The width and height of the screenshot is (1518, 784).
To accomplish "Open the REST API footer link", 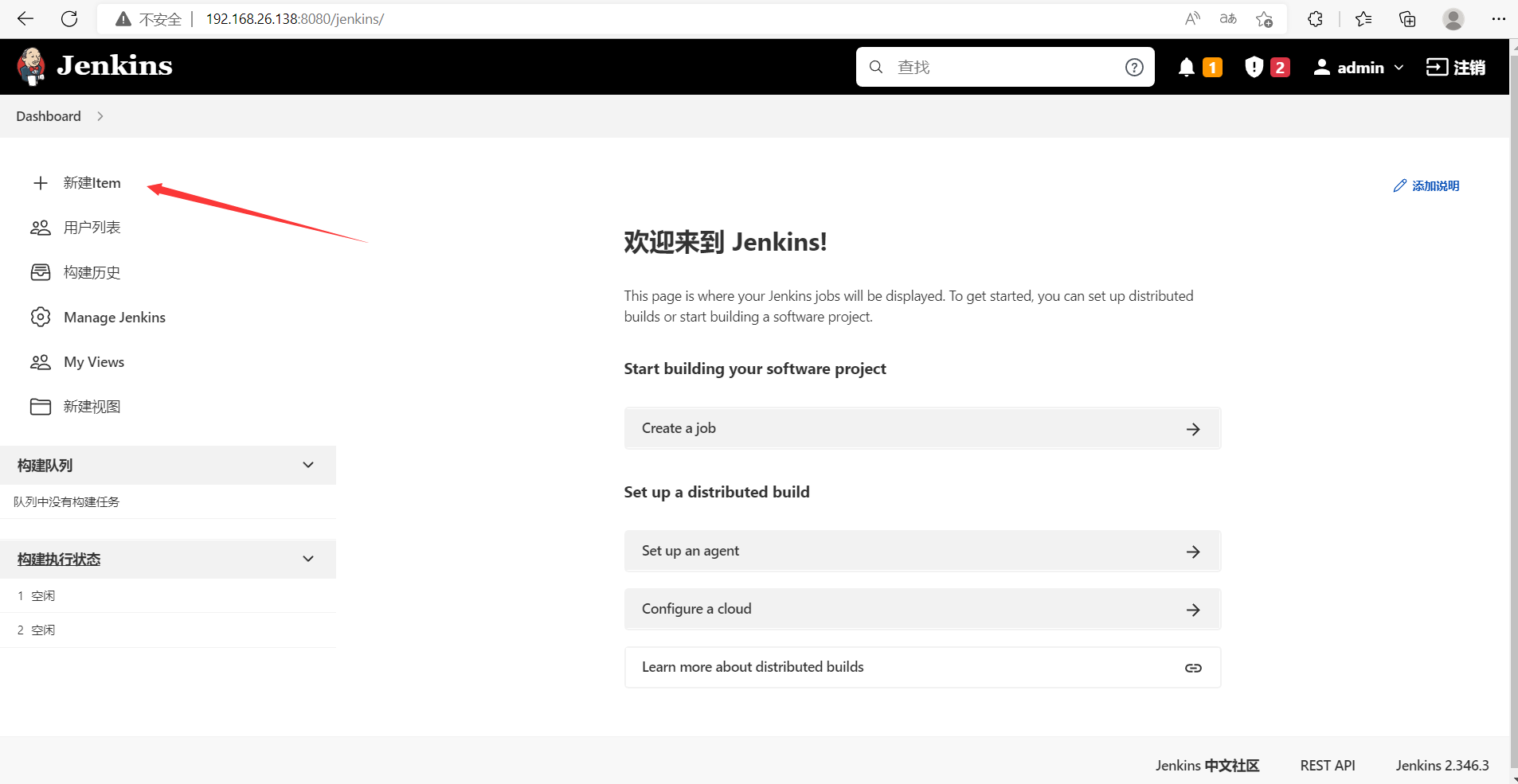I will pyautogui.click(x=1328, y=765).
